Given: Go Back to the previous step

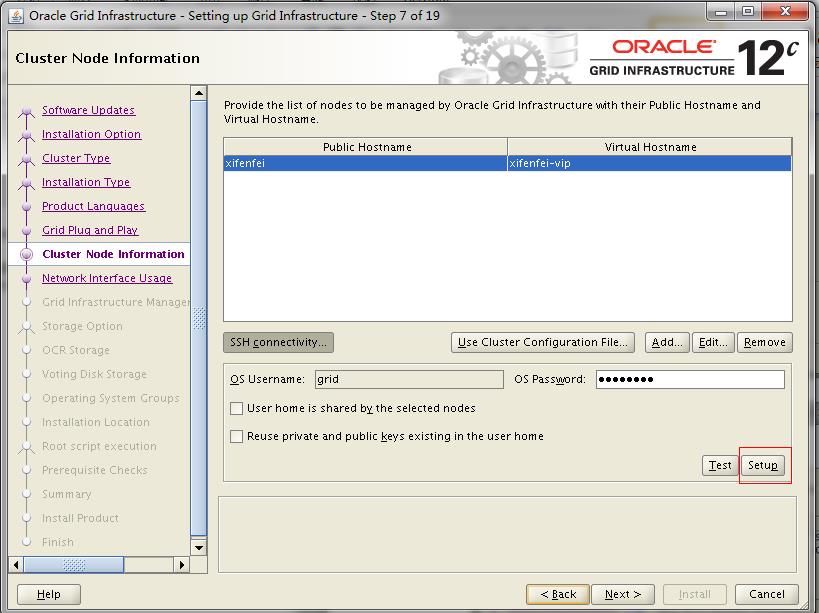Looking at the screenshot, I should tap(558, 594).
